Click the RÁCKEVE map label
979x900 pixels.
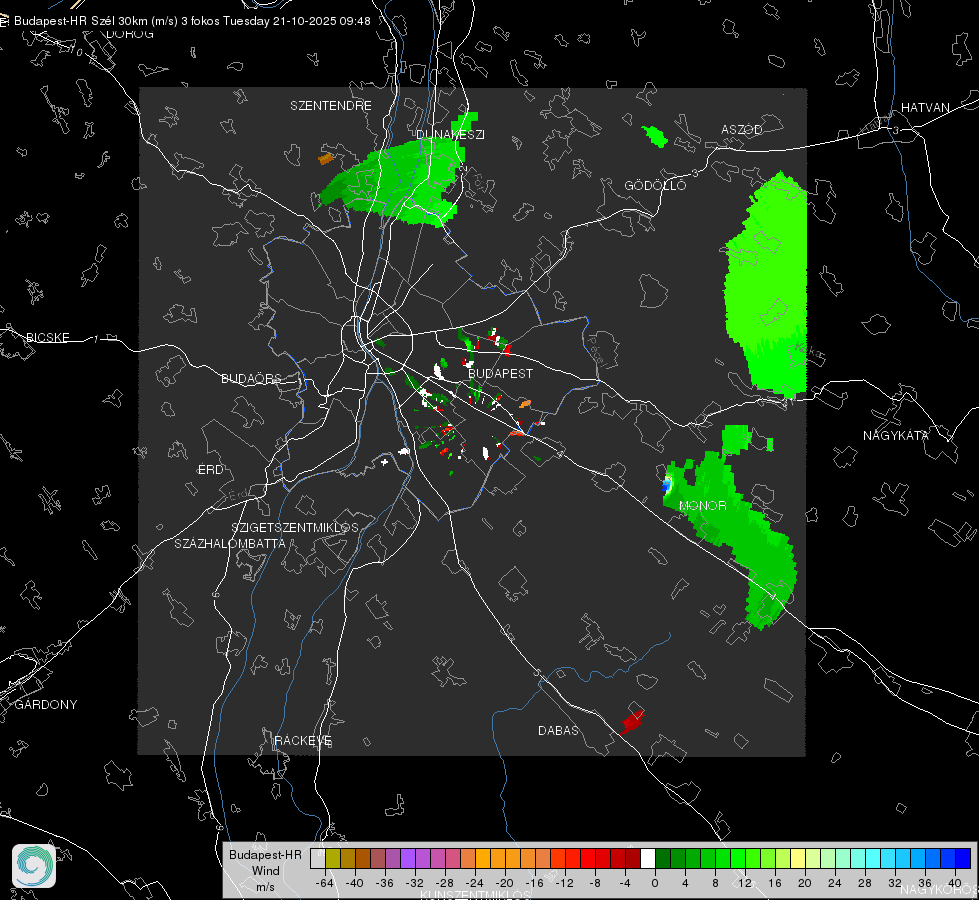click(303, 741)
